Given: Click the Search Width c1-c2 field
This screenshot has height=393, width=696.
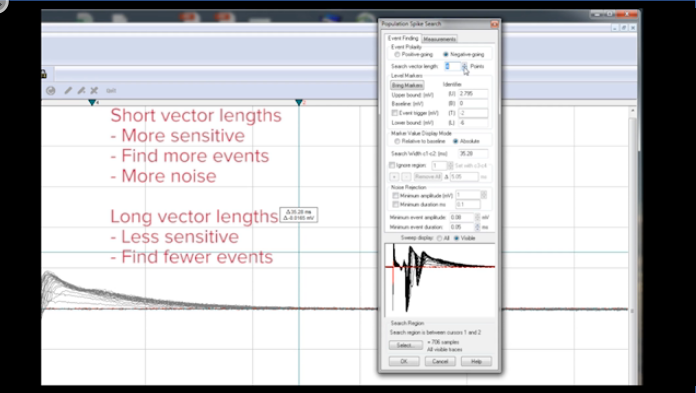Looking at the screenshot, I should point(473,154).
